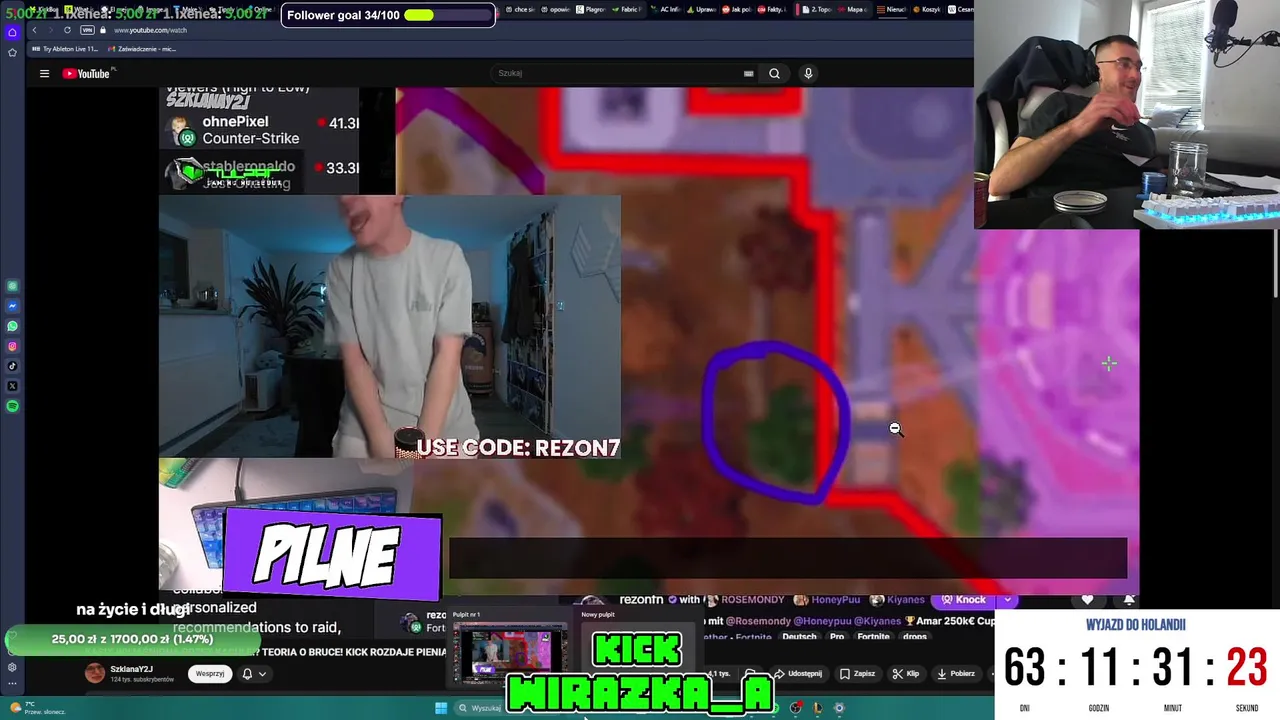Click the padlock site info icon
This screenshot has height=720, width=1280.
(x=102, y=30)
